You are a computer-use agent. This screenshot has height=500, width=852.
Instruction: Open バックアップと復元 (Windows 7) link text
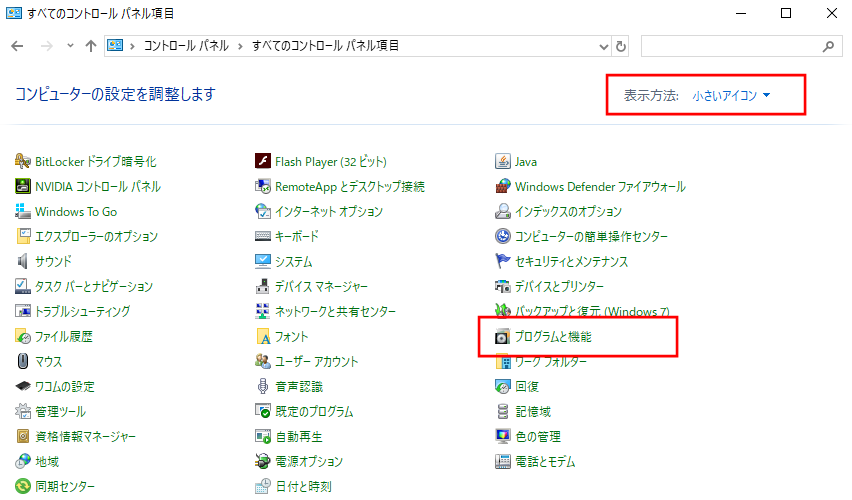[592, 311]
